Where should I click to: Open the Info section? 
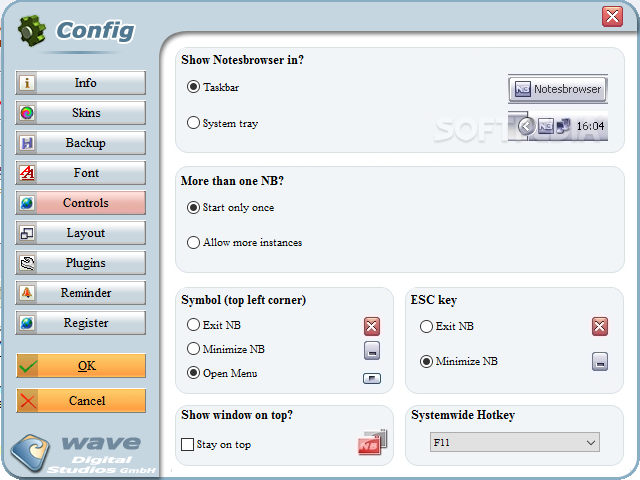pyautogui.click(x=80, y=83)
